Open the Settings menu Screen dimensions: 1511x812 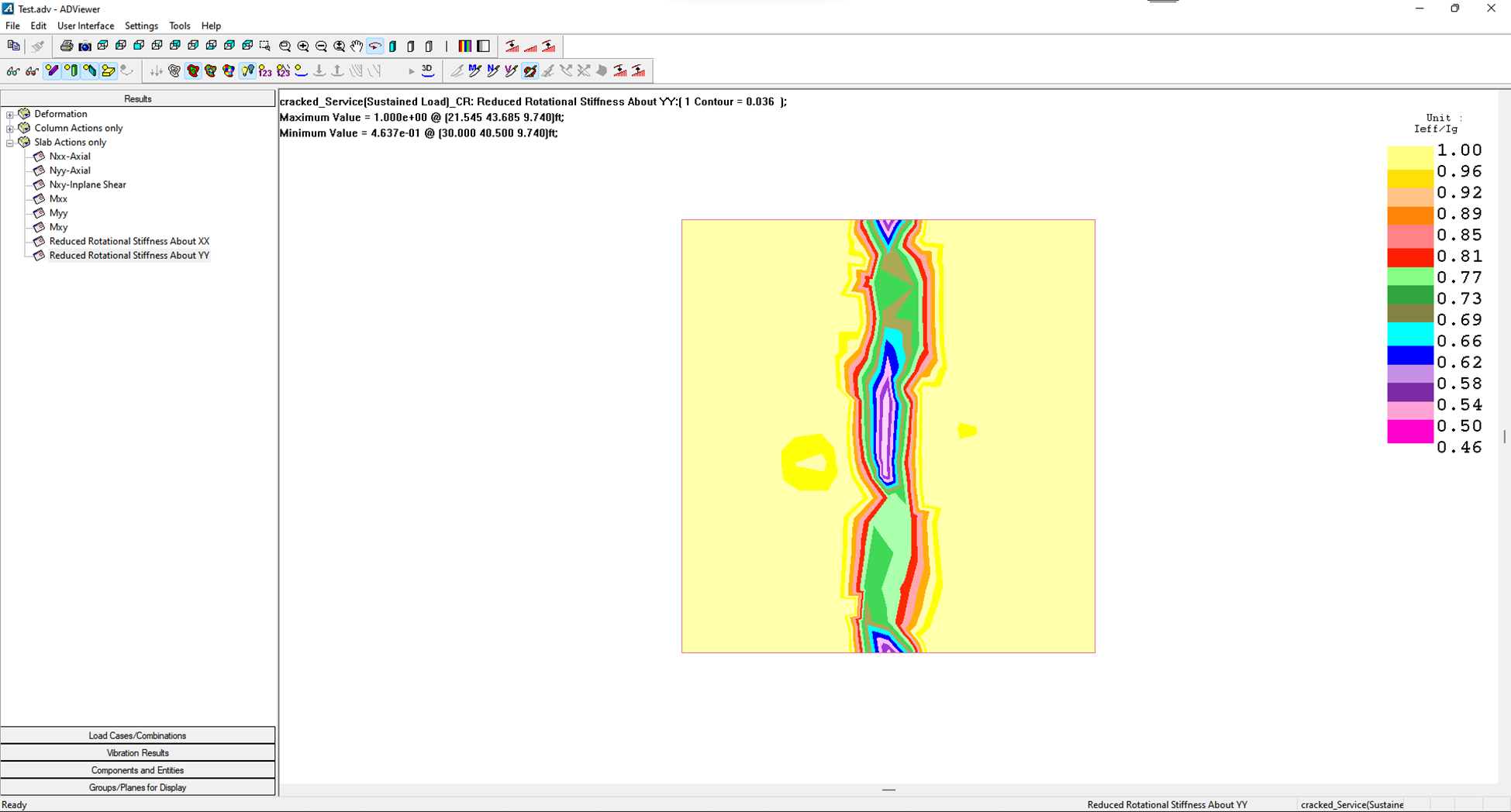tap(141, 26)
